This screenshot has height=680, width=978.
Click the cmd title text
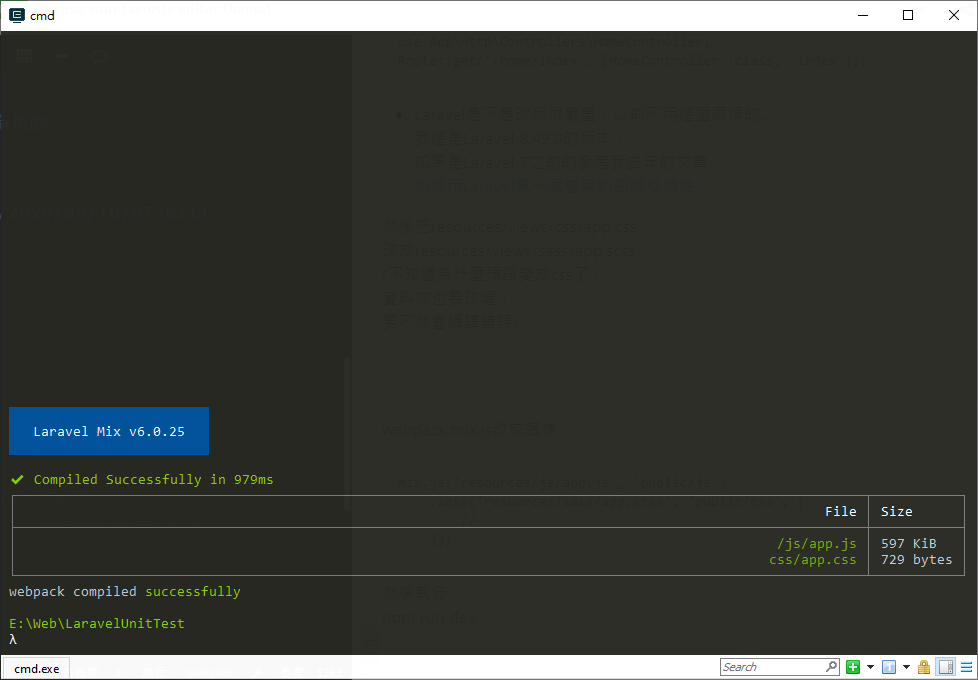[x=42, y=16]
